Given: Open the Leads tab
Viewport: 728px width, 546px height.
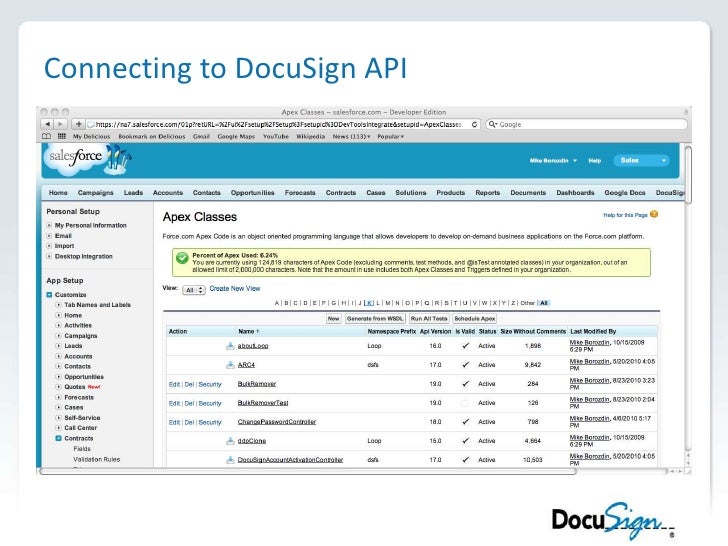Looking at the screenshot, I should point(133,193).
